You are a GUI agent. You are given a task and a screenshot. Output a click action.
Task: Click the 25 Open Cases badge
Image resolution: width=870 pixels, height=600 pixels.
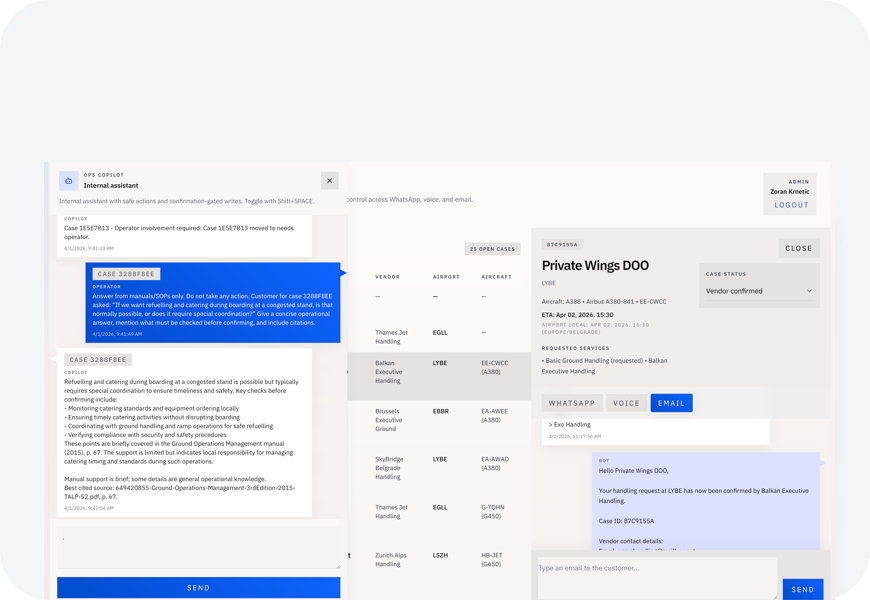click(492, 249)
